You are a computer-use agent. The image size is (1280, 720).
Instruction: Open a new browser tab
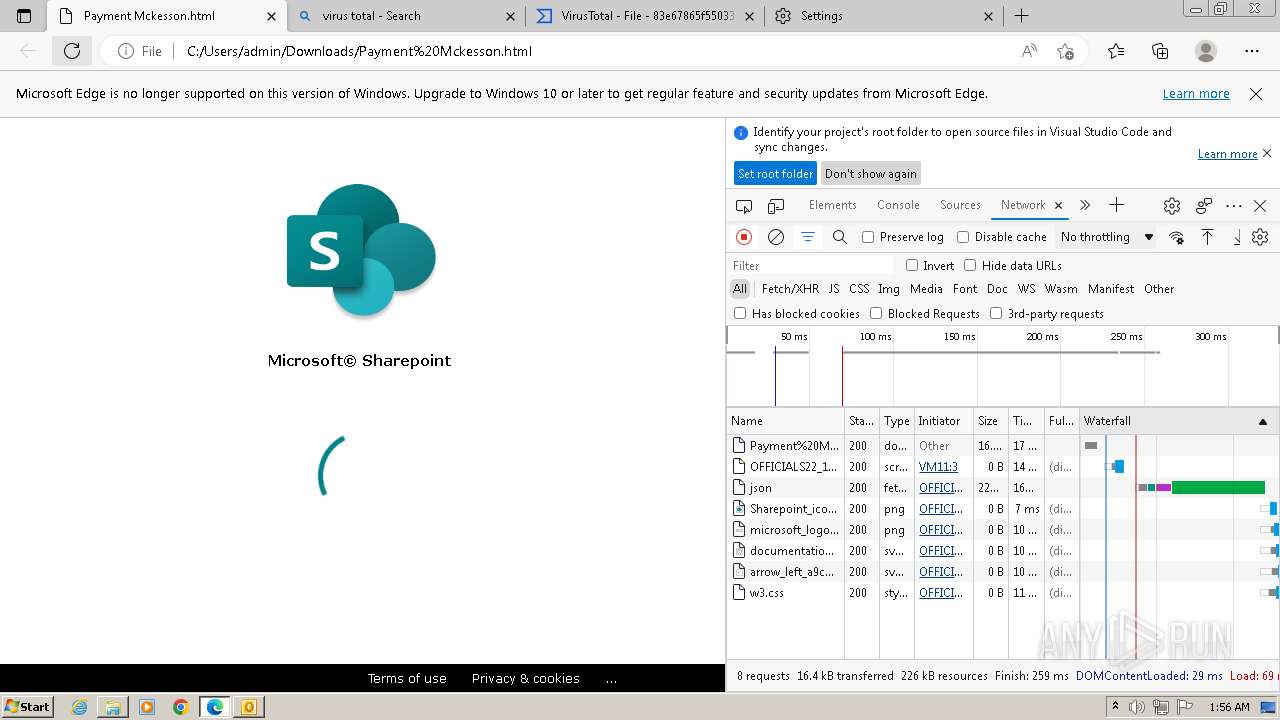(x=1021, y=16)
